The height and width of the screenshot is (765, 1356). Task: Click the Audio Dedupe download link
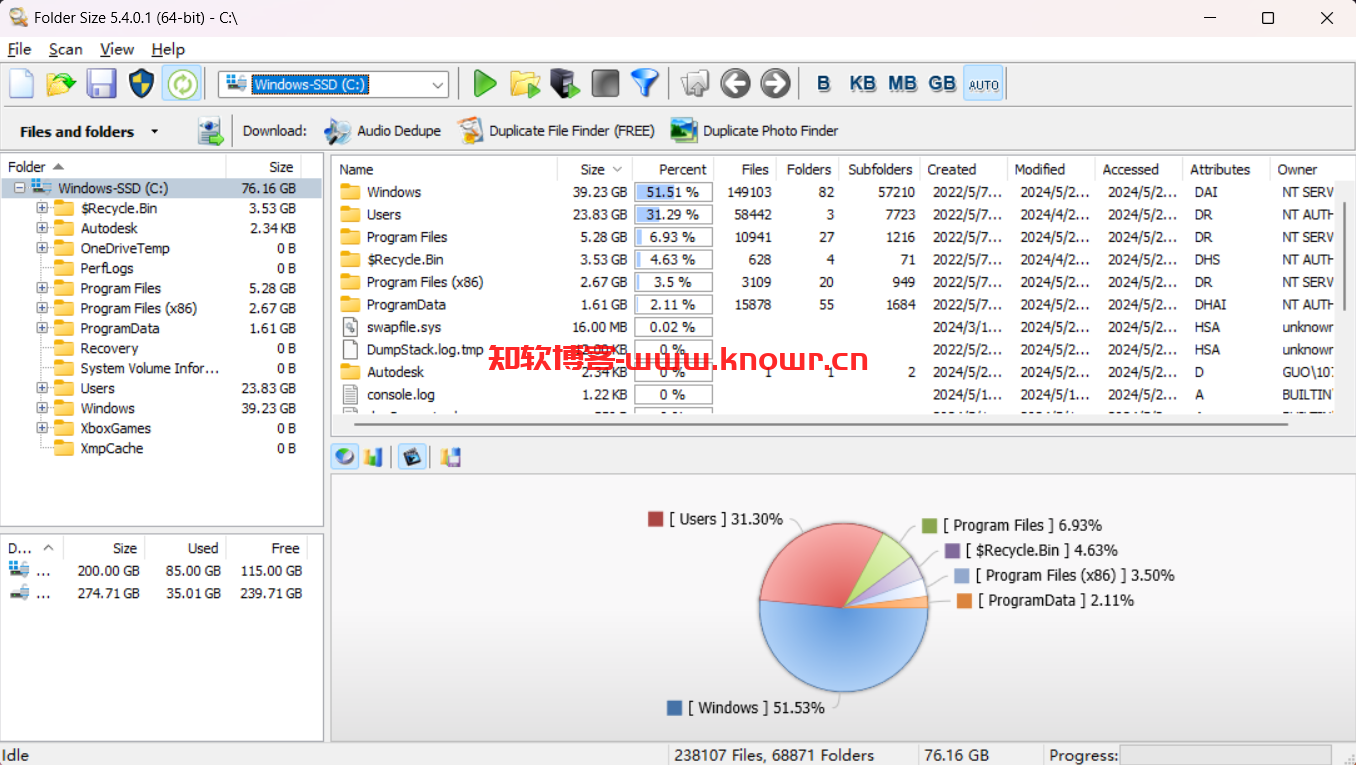pos(383,131)
